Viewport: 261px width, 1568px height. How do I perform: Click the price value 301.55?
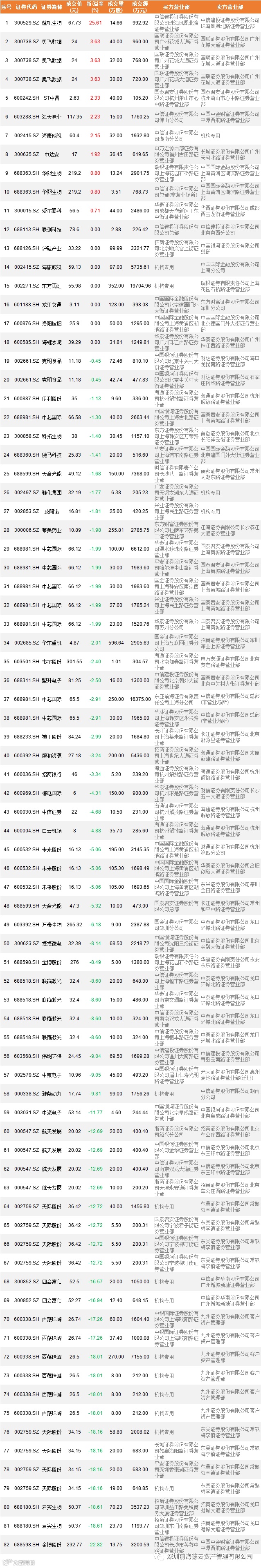[74, 662]
